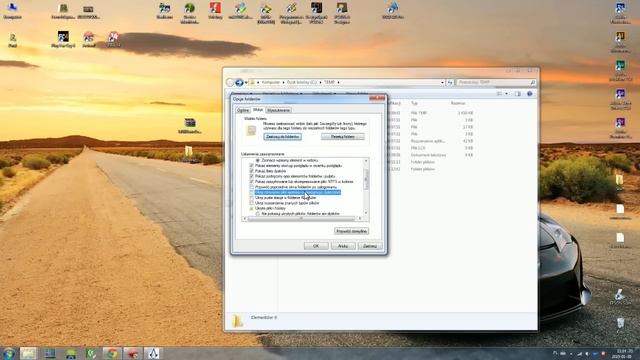Toggle 'Pokaż podręczny opis elementów folderów i pulpitu'
The height and width of the screenshot is (360, 640).
[x=251, y=176]
